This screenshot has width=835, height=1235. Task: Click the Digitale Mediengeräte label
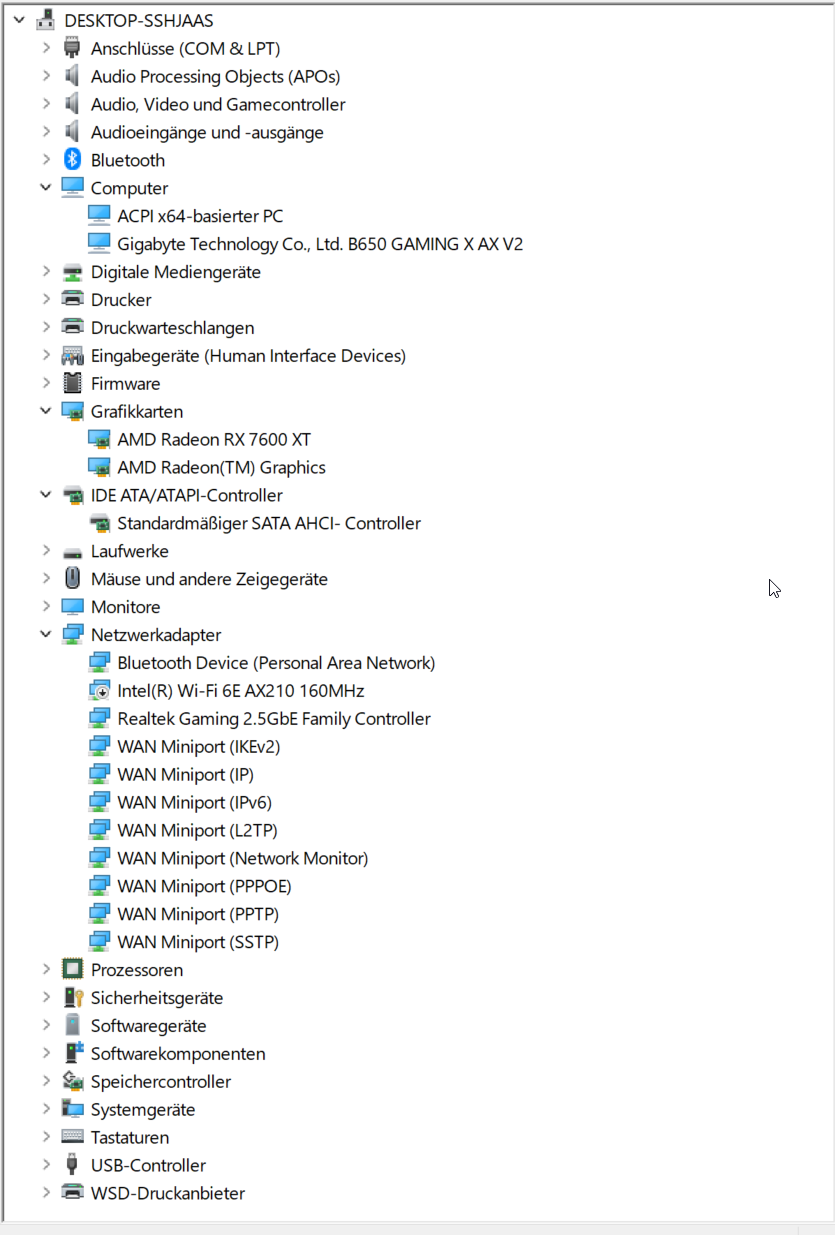(x=176, y=271)
